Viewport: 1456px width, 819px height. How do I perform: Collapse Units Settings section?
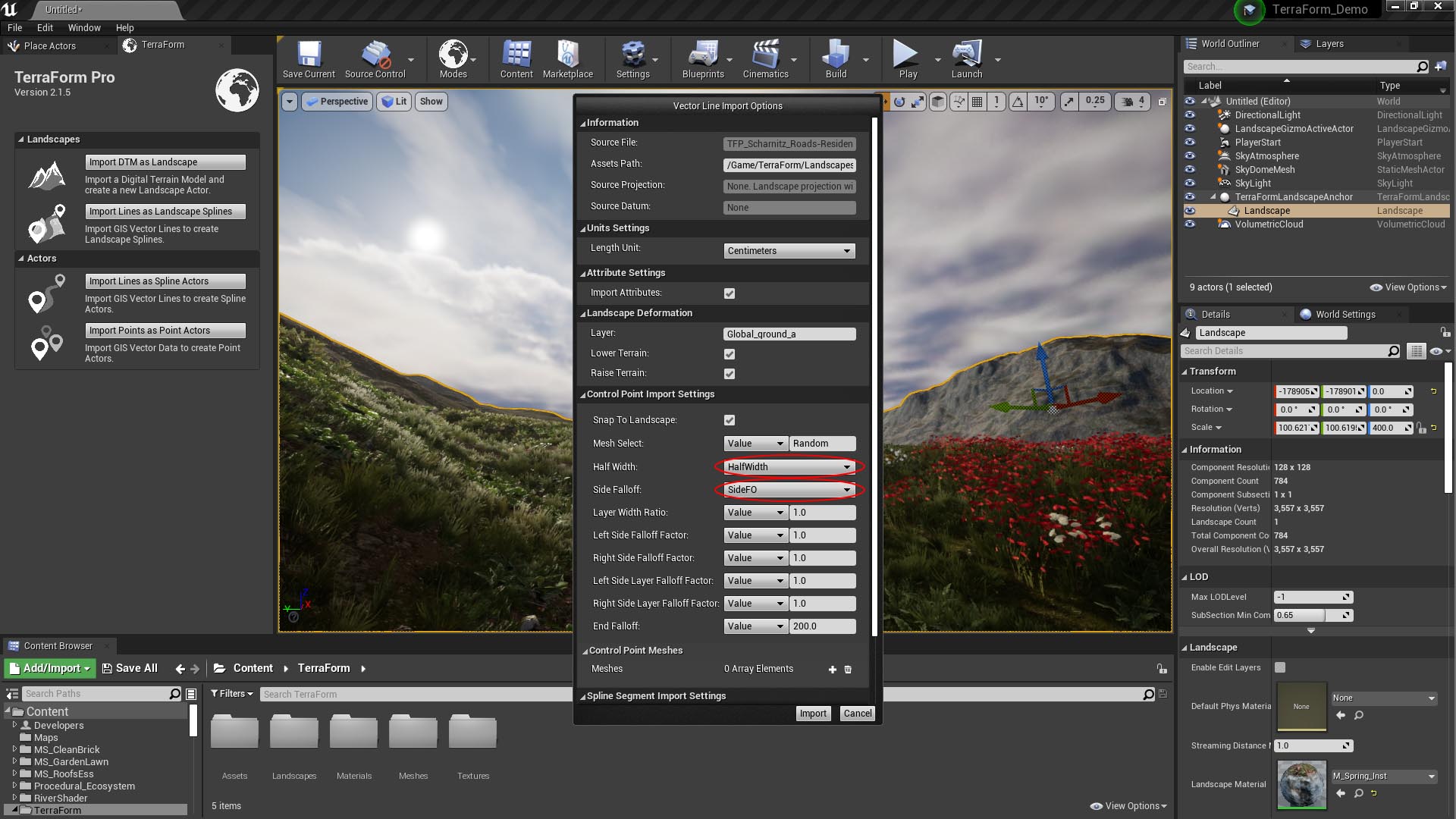(x=583, y=229)
